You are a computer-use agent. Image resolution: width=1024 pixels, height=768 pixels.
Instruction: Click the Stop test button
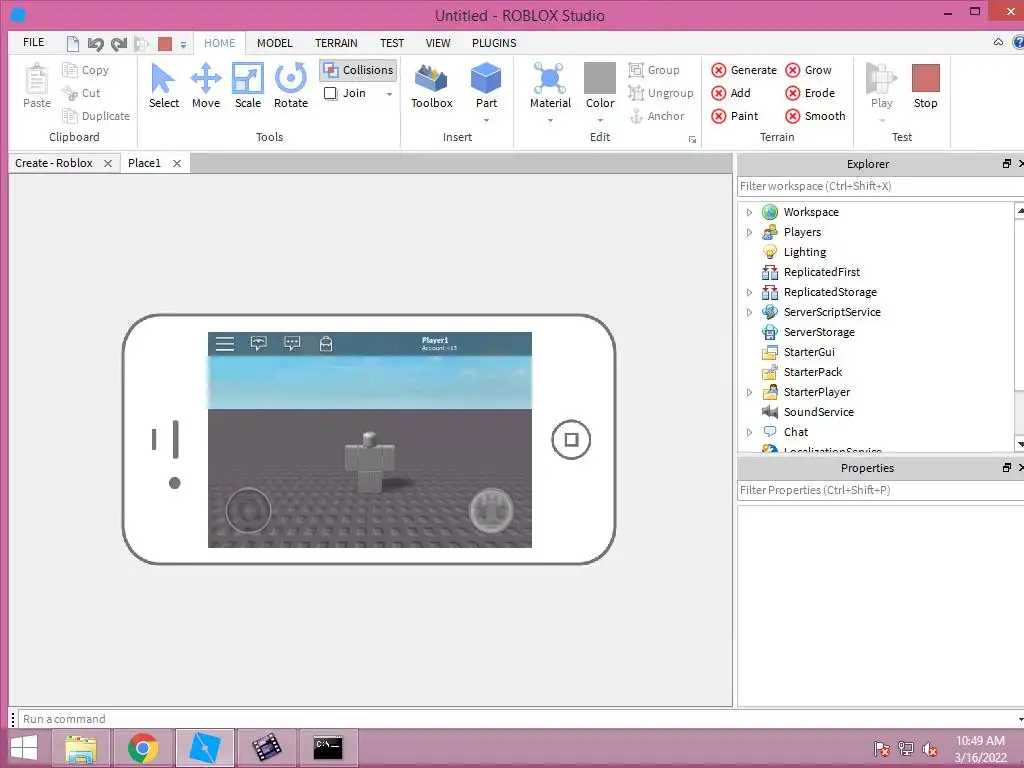[925, 86]
